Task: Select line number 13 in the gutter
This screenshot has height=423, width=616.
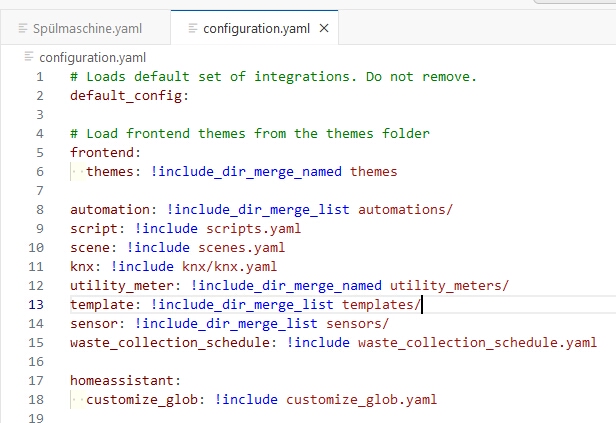Action: click(x=36, y=304)
